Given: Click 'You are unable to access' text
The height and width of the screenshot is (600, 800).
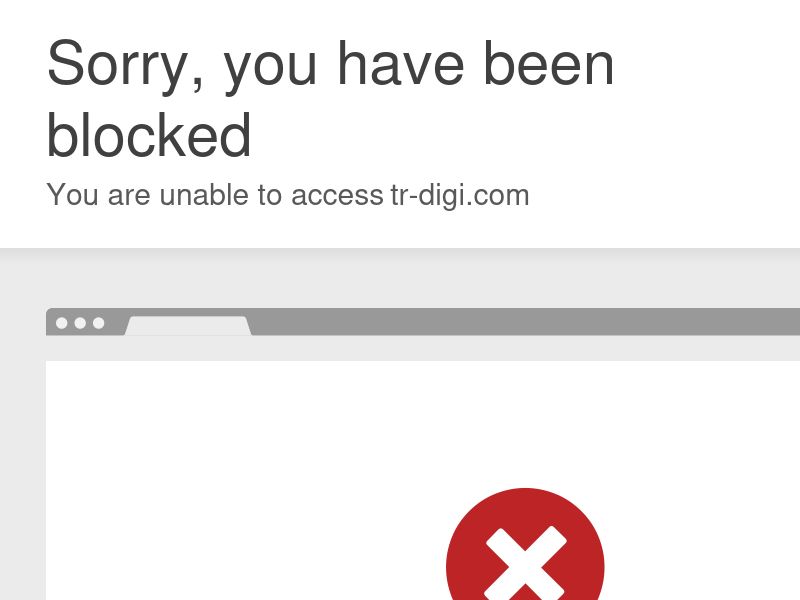Looking at the screenshot, I should pos(215,195).
